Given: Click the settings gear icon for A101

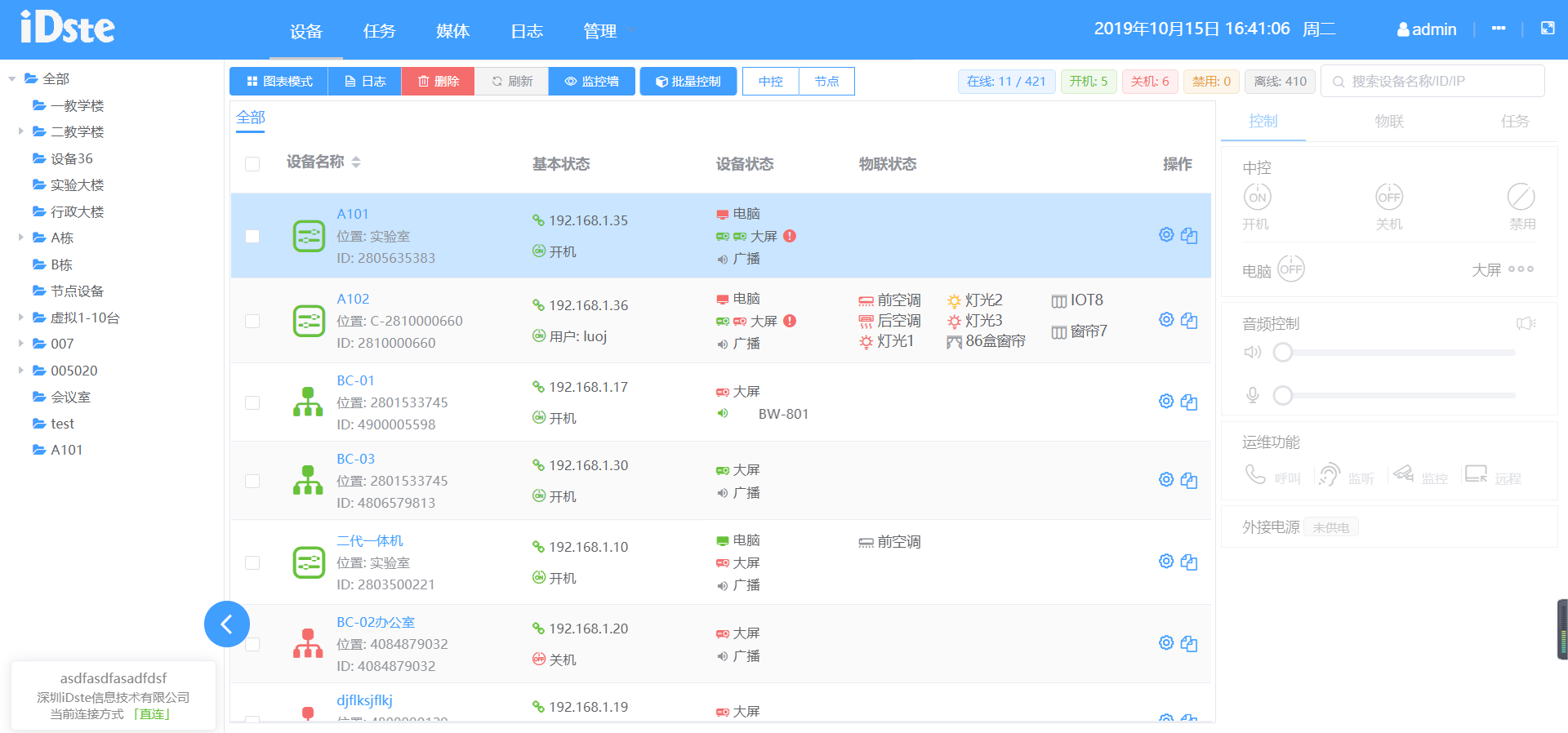Looking at the screenshot, I should 1165,235.
